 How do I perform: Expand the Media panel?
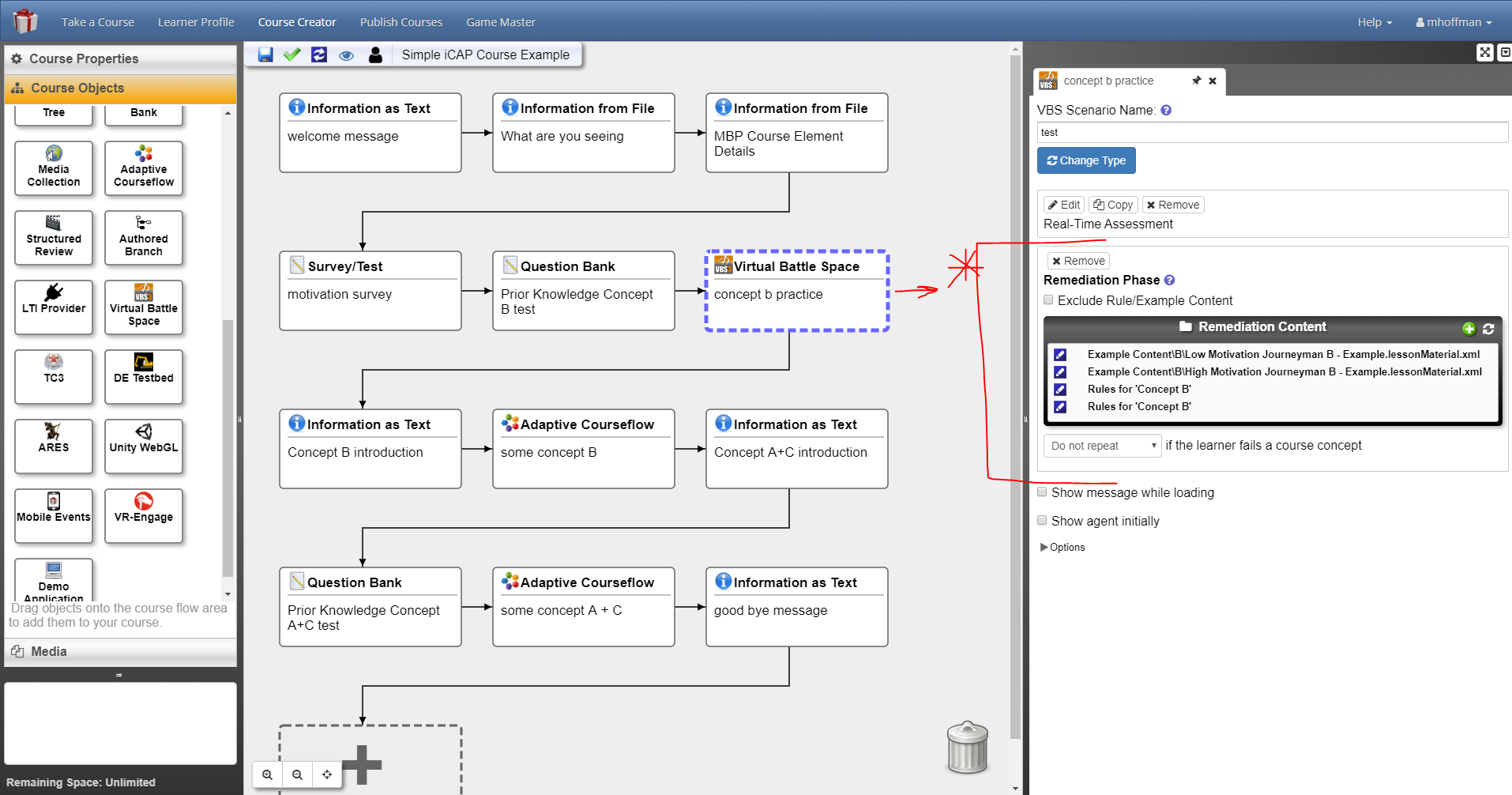click(x=120, y=651)
